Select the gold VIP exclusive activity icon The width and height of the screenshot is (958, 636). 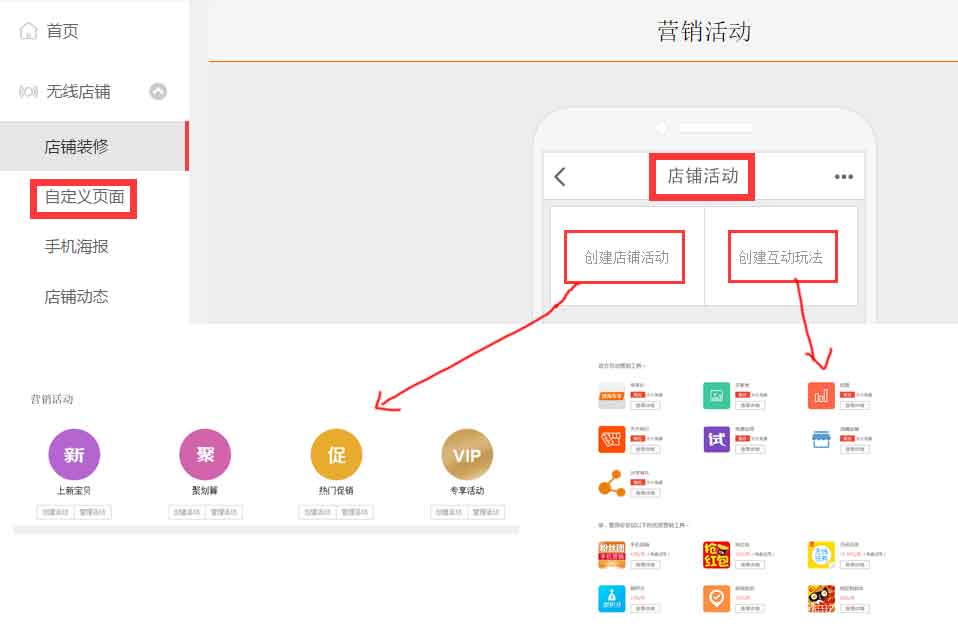pyautogui.click(x=468, y=456)
